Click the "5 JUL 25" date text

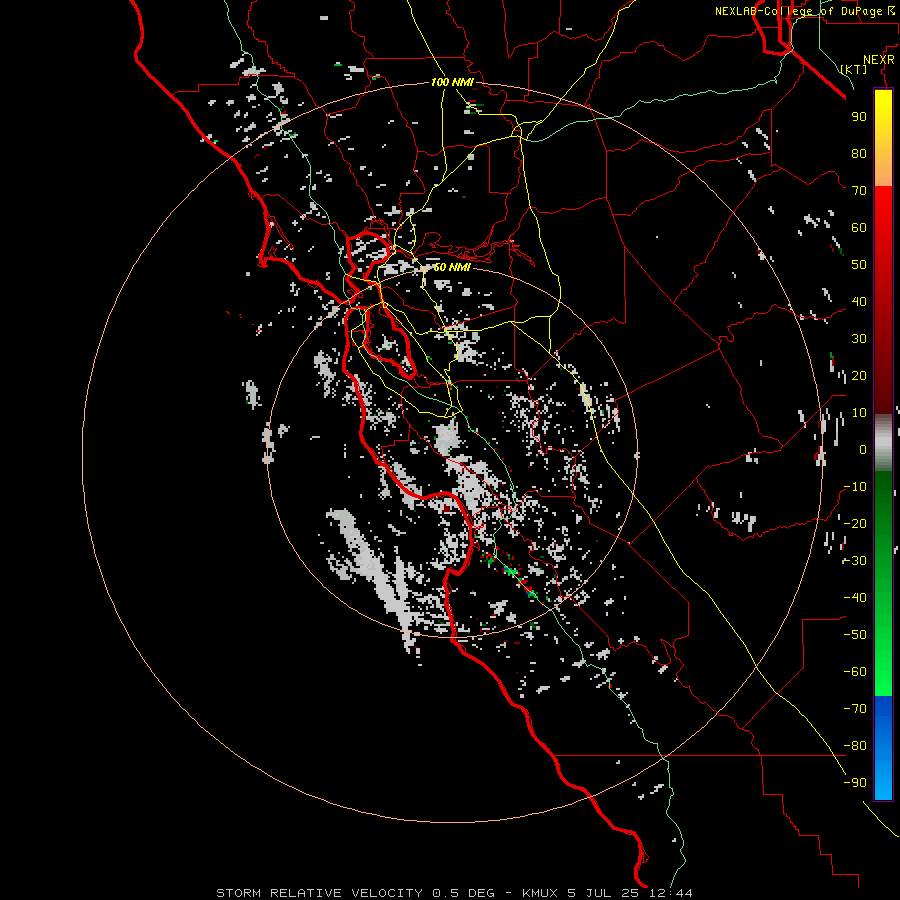[x=604, y=893]
